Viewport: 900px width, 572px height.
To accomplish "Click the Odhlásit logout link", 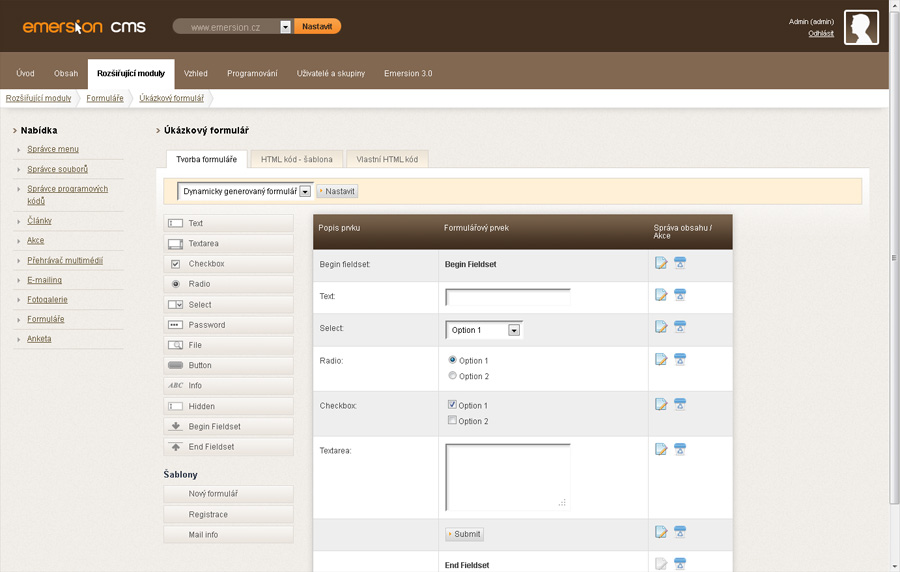I will tap(821, 34).
